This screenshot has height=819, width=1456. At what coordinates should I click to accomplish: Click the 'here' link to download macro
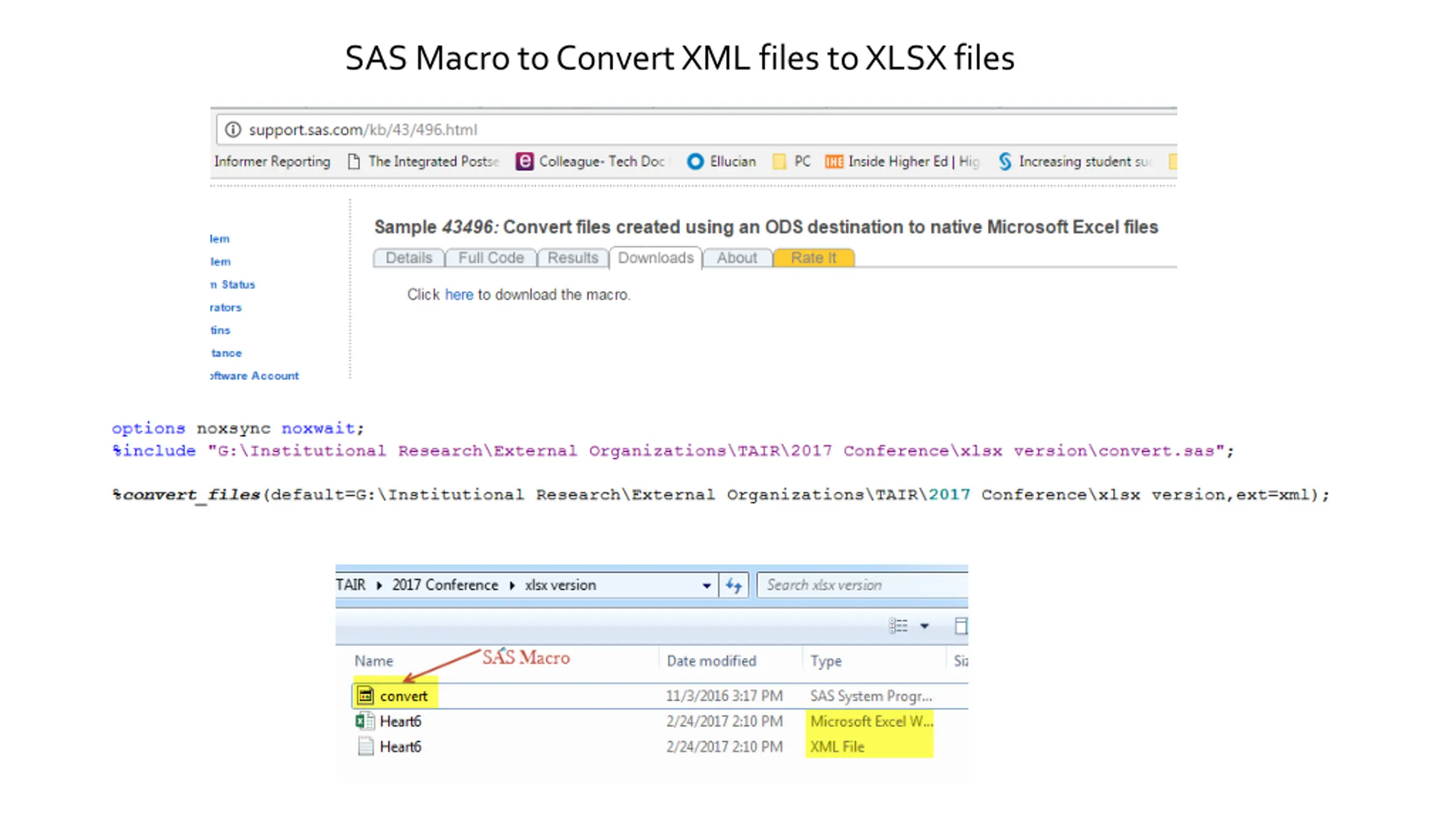click(459, 295)
